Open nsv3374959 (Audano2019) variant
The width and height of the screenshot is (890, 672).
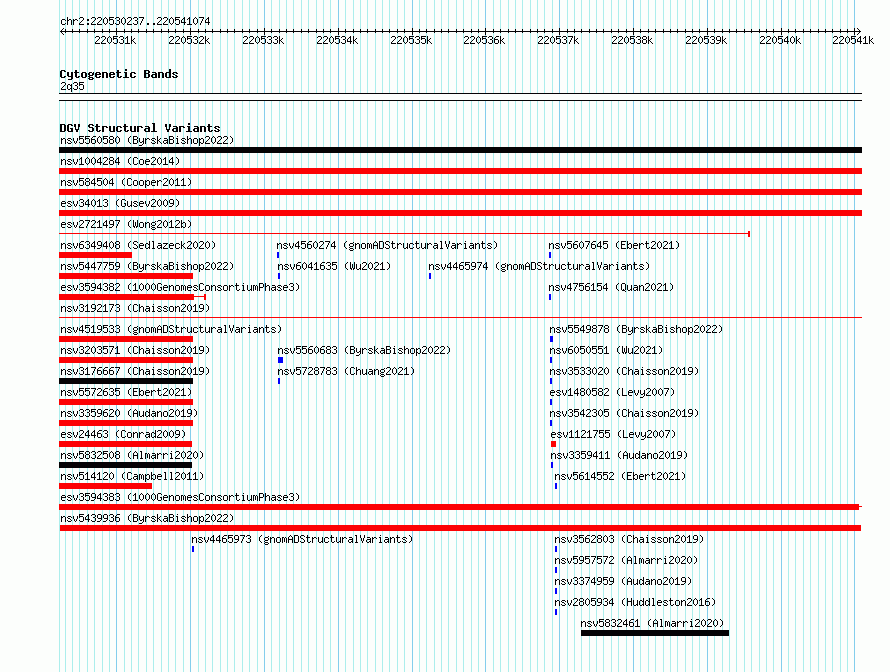click(x=623, y=581)
